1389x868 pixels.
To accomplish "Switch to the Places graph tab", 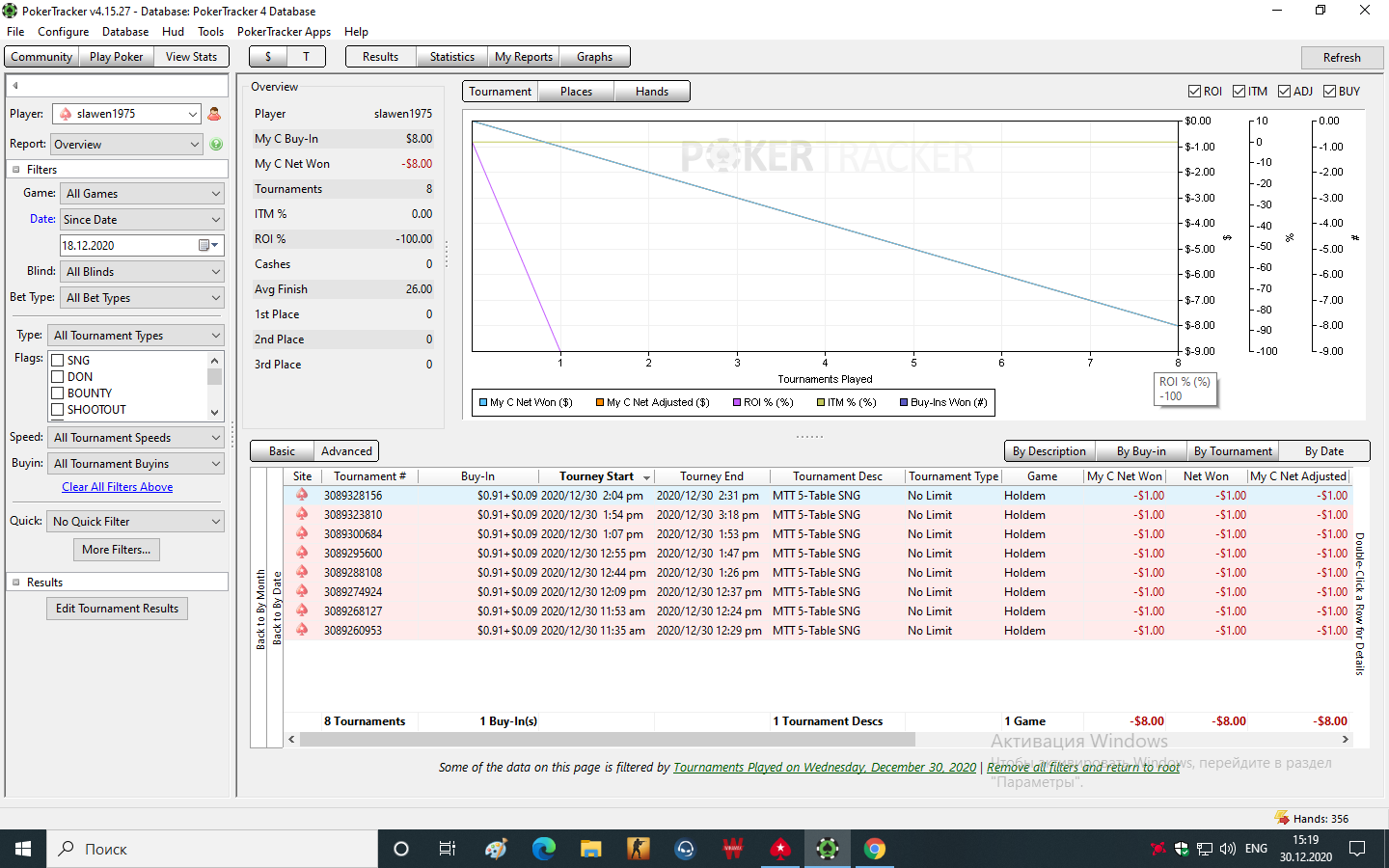I will 576,92.
